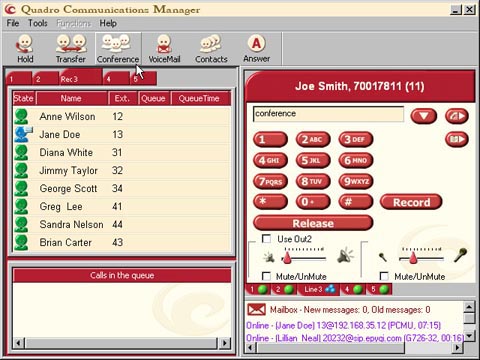Click the conference text input field

328,114
